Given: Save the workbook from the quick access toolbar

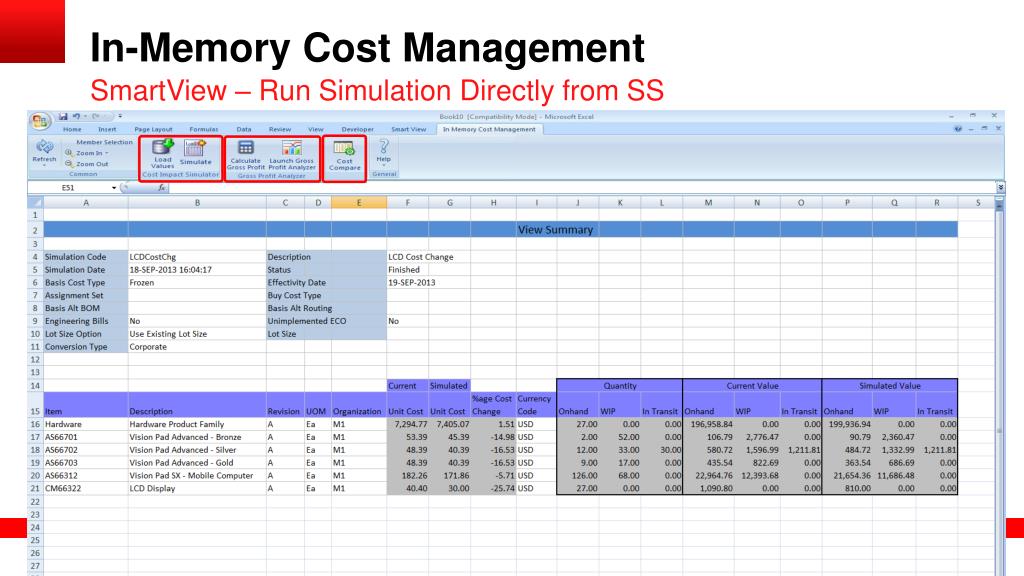Looking at the screenshot, I should [63, 117].
